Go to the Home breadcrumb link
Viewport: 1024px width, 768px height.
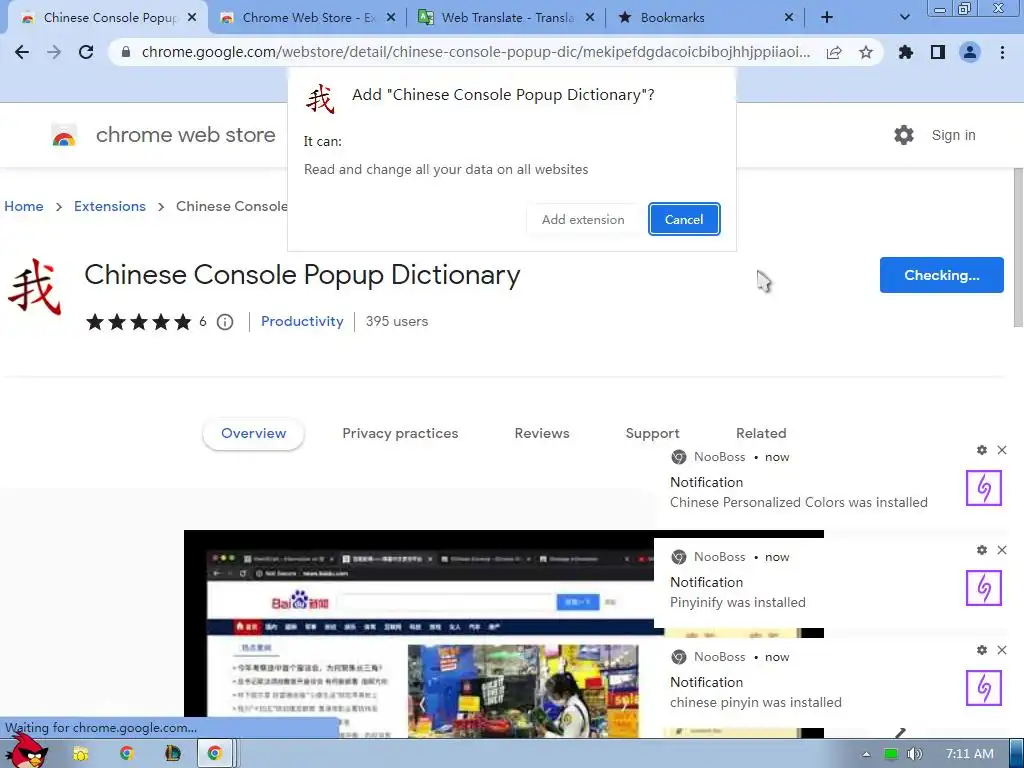point(24,206)
